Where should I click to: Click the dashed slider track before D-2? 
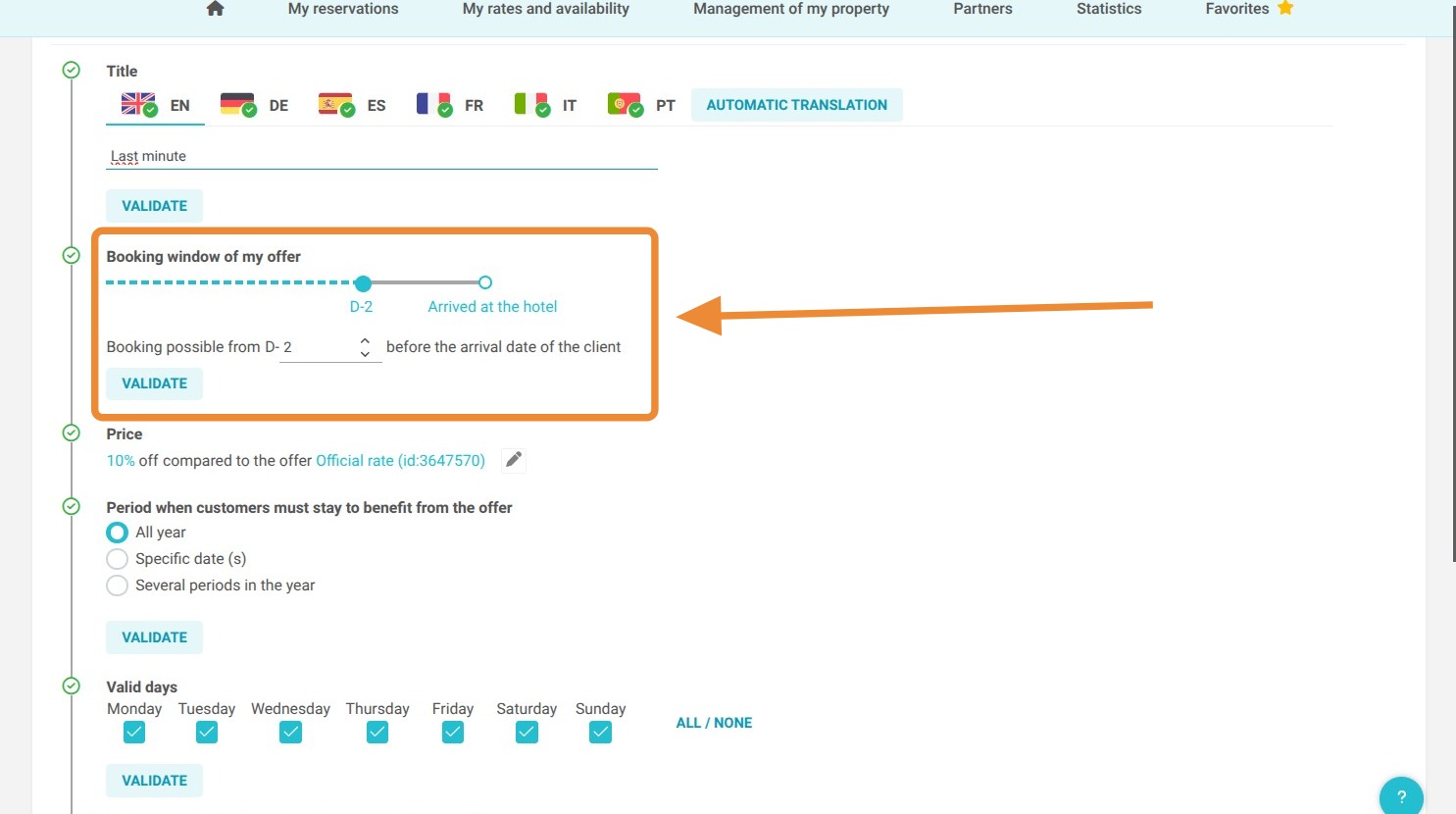pyautogui.click(x=229, y=282)
